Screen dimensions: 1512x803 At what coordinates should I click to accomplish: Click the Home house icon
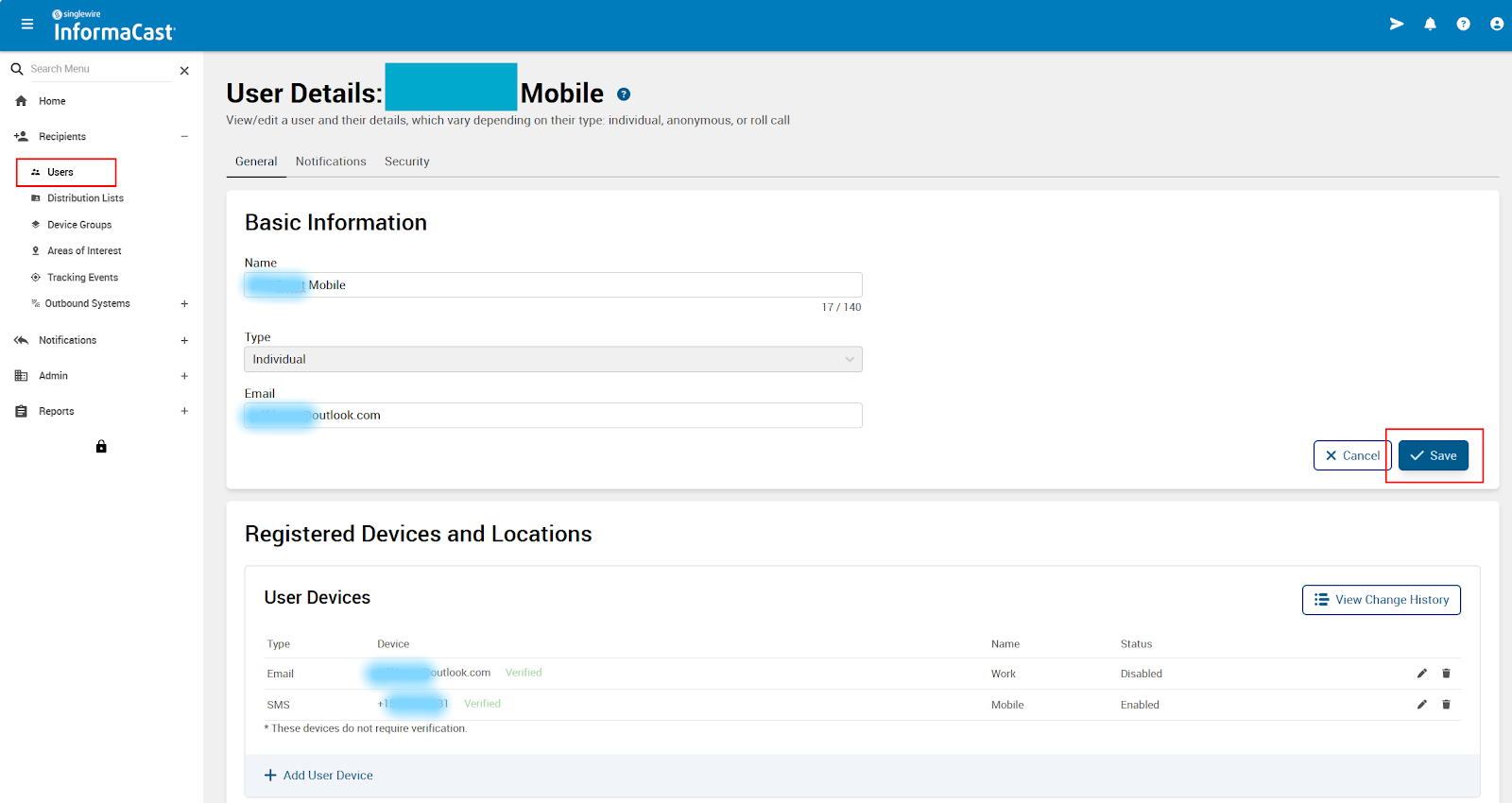pyautogui.click(x=21, y=101)
